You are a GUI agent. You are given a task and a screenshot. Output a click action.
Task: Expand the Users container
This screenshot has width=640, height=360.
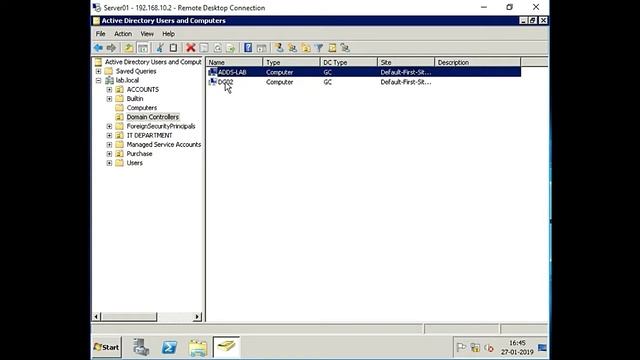coord(109,163)
